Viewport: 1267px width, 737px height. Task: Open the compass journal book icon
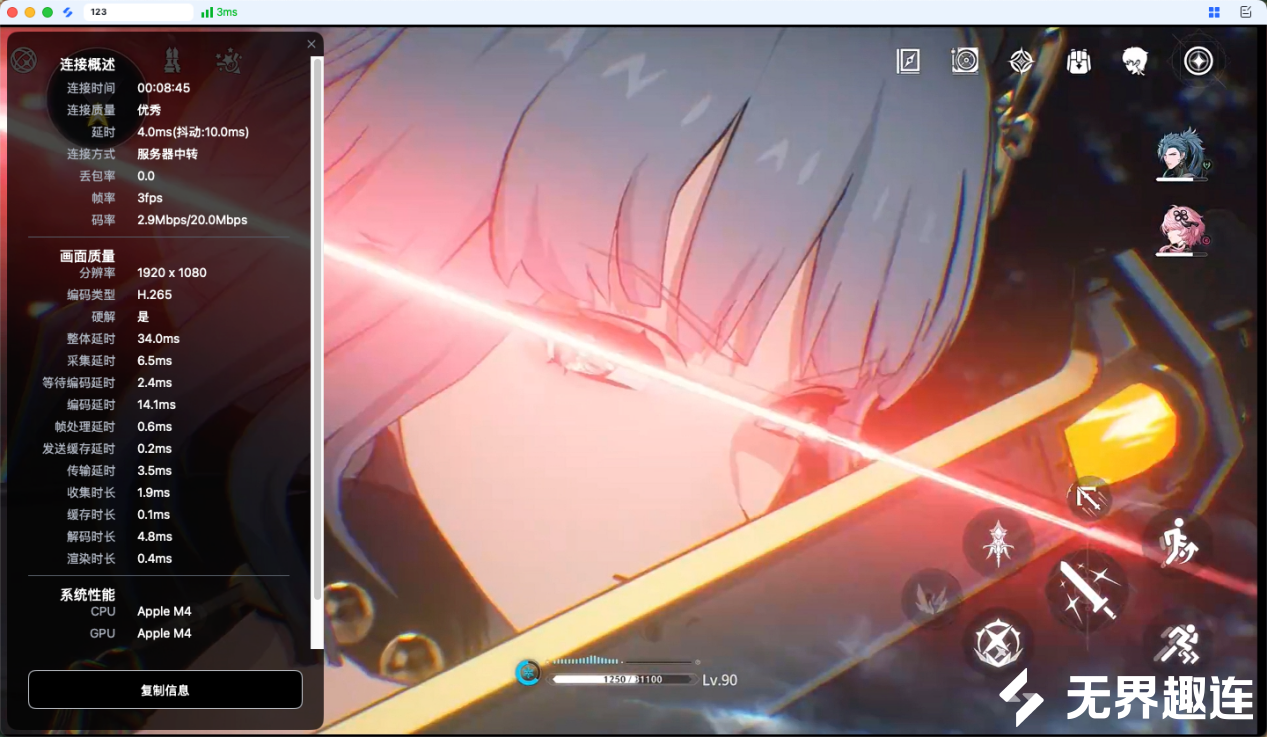[908, 62]
